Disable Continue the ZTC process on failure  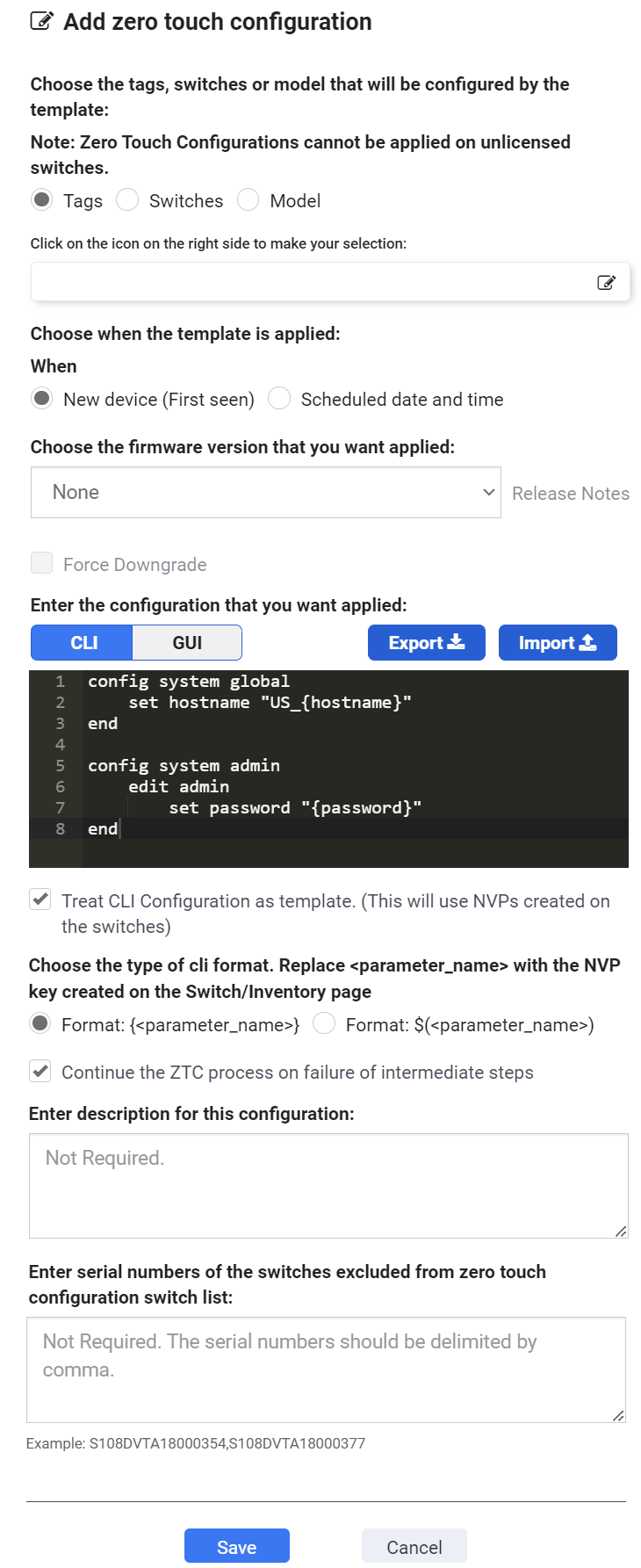point(39,1072)
